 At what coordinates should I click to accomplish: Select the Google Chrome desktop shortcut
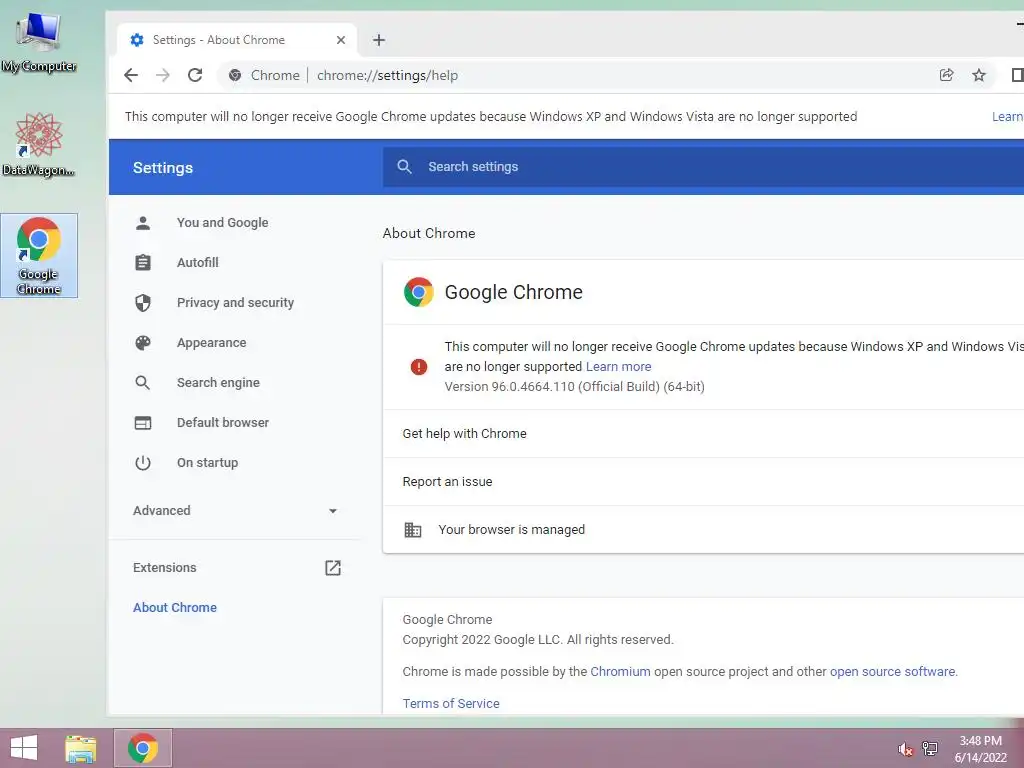coord(39,255)
